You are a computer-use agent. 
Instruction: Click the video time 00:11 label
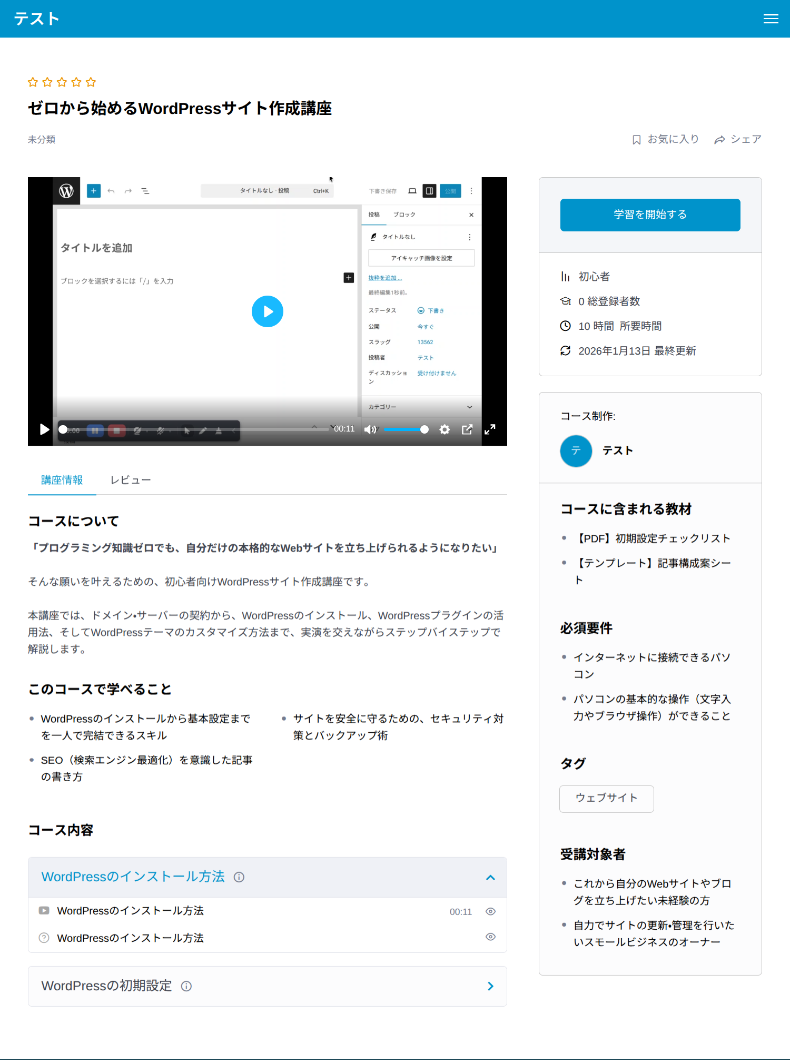point(344,429)
